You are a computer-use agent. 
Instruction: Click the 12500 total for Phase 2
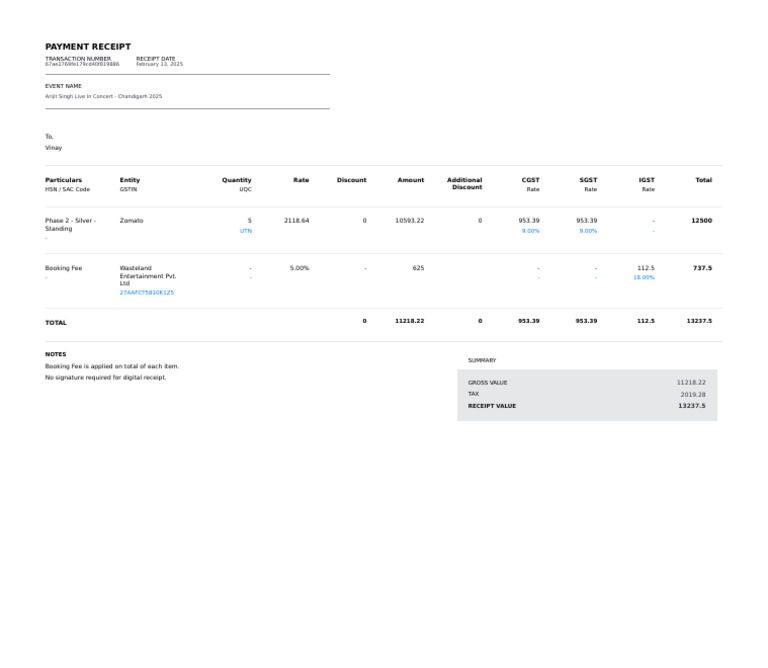click(x=701, y=220)
